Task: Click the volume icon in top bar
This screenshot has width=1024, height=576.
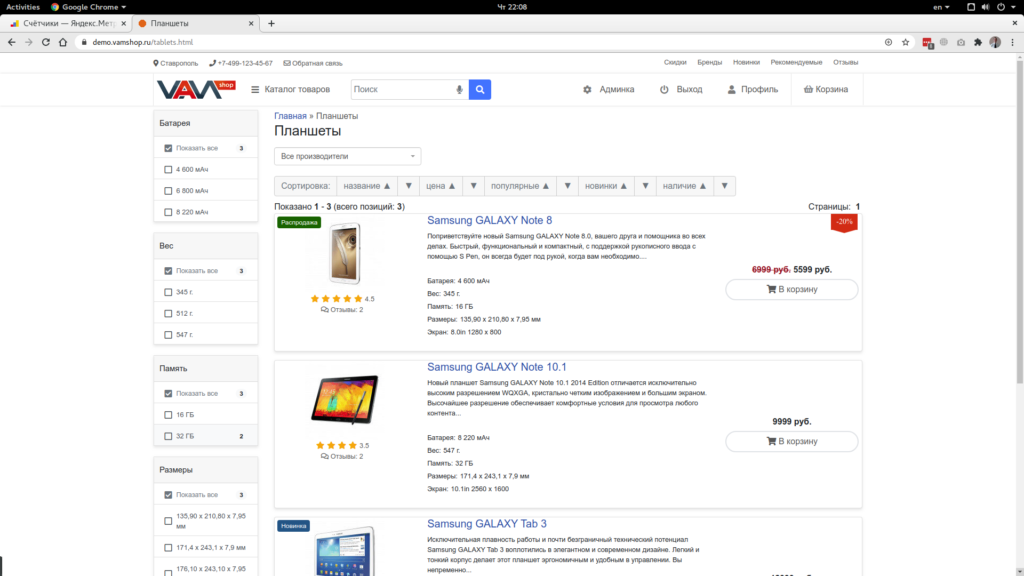Action: 985,7
